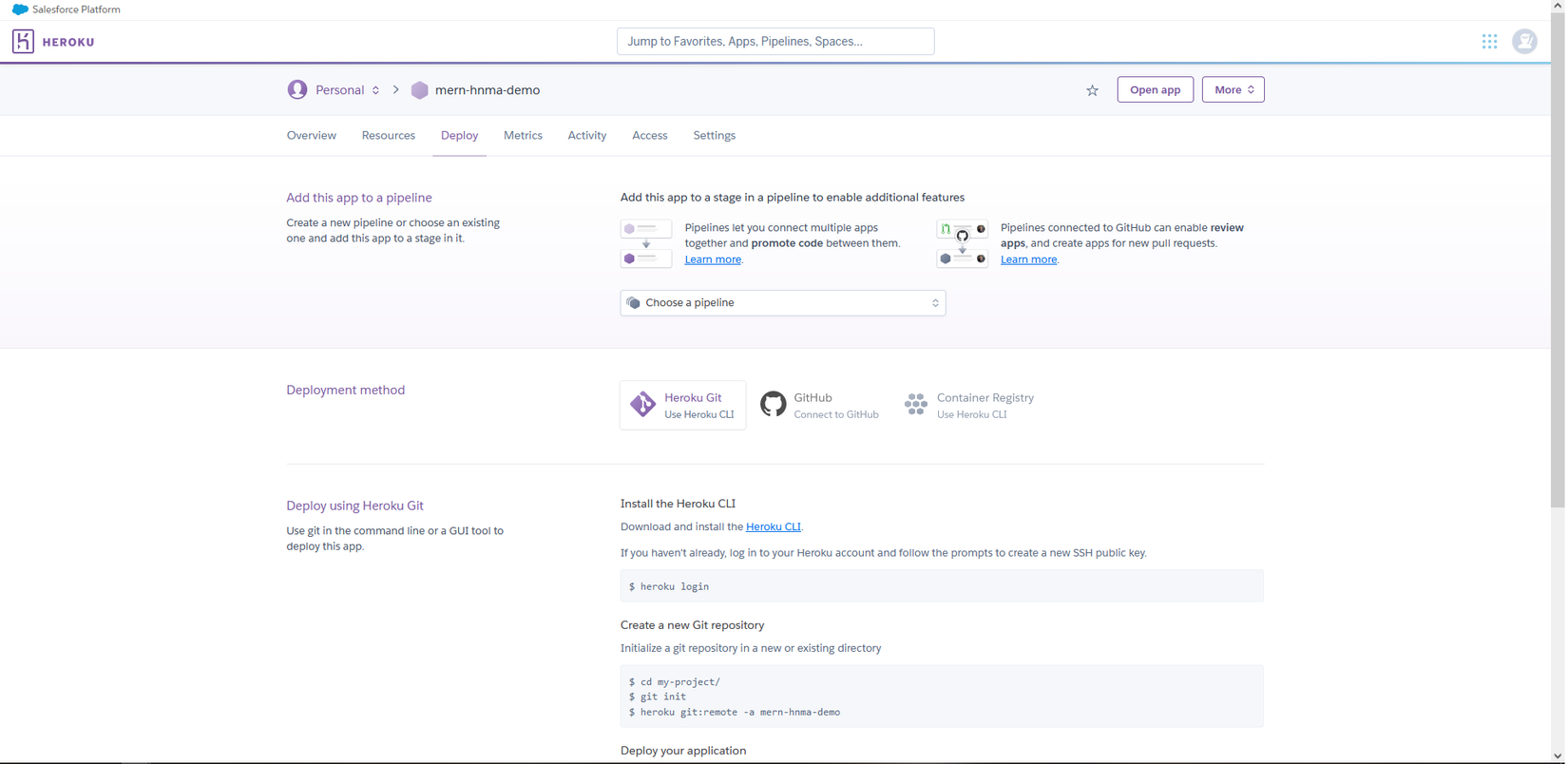Viewport: 1568px width, 764px height.
Task: Click the GitHub octocat icon
Action: coord(774,405)
